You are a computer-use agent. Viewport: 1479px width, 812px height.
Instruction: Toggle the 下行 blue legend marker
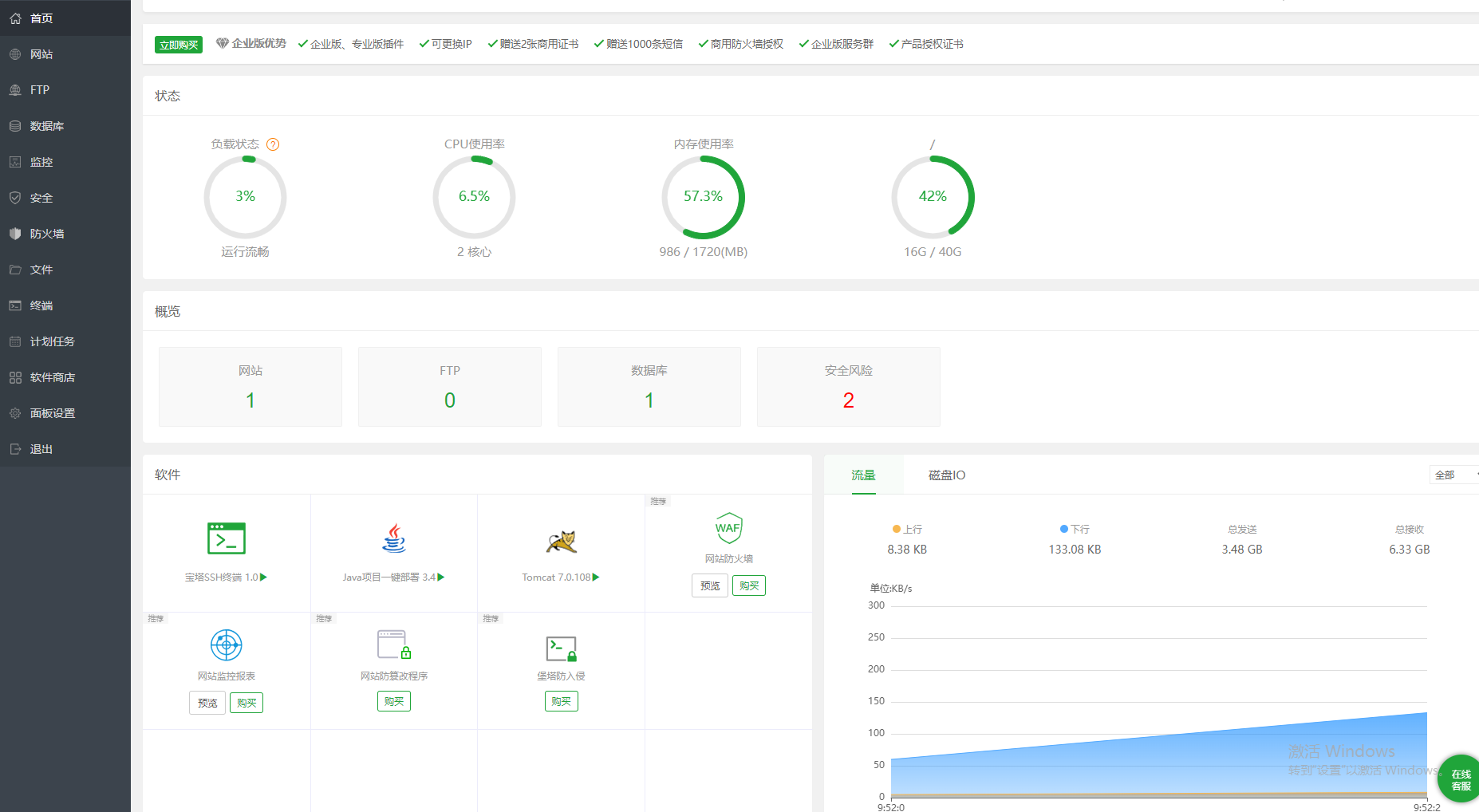coord(1064,529)
